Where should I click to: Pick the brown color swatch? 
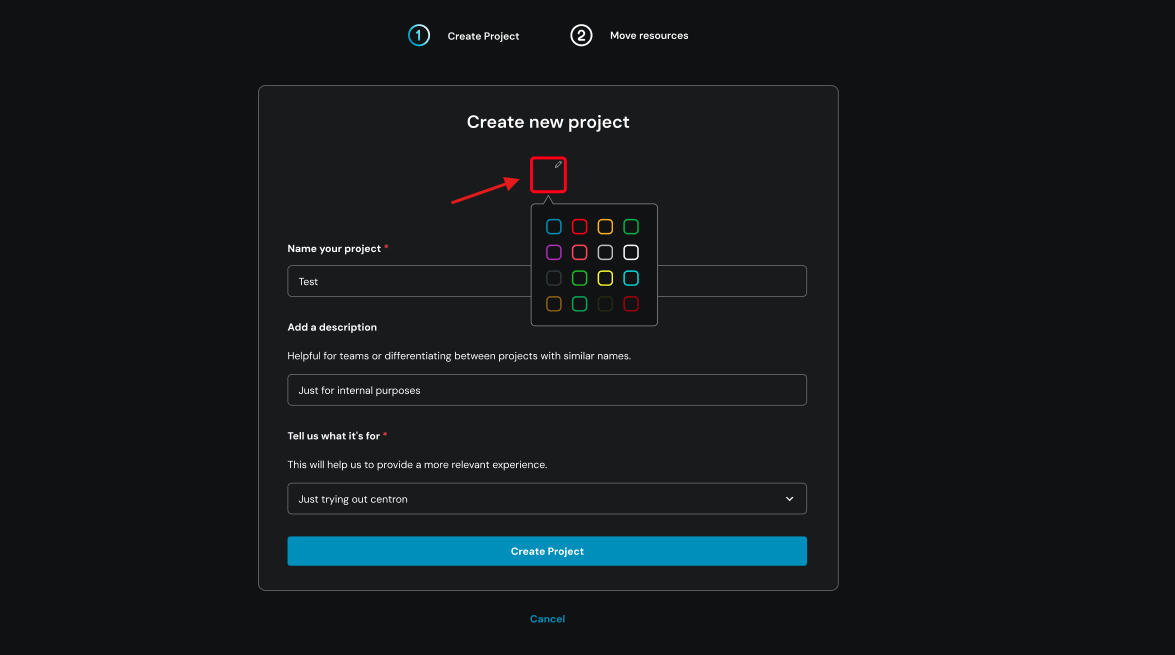[554, 304]
